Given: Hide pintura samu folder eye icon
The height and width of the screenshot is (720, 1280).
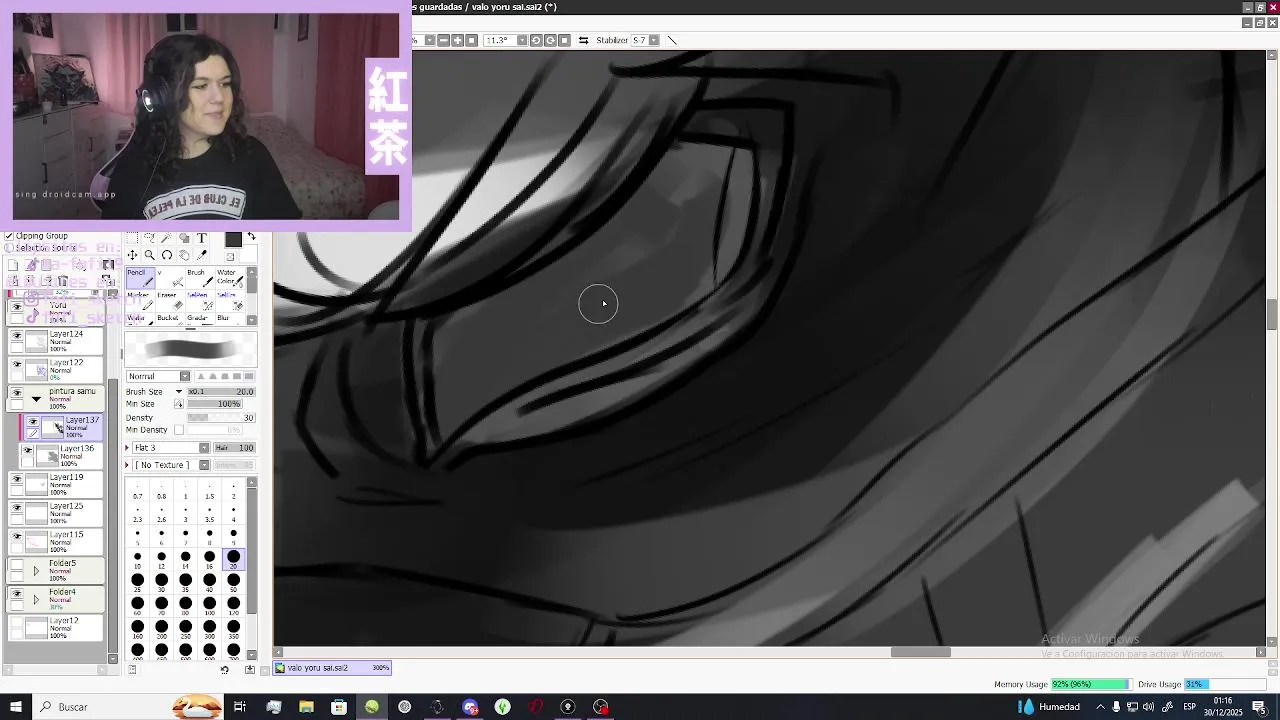Looking at the screenshot, I should pyautogui.click(x=16, y=394).
